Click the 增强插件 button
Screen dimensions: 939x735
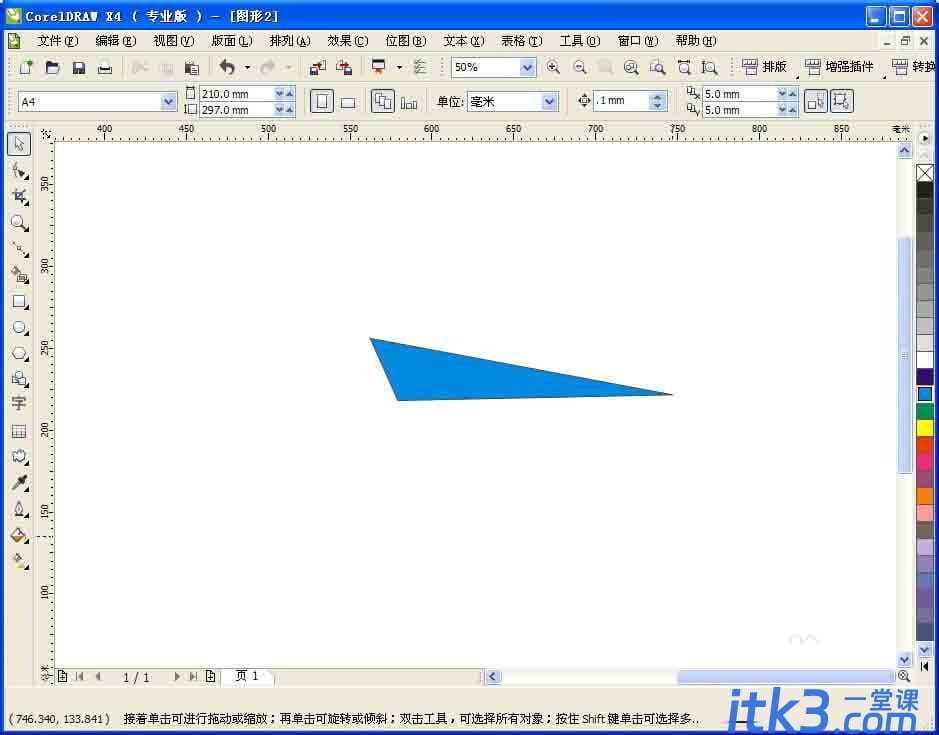tap(839, 67)
